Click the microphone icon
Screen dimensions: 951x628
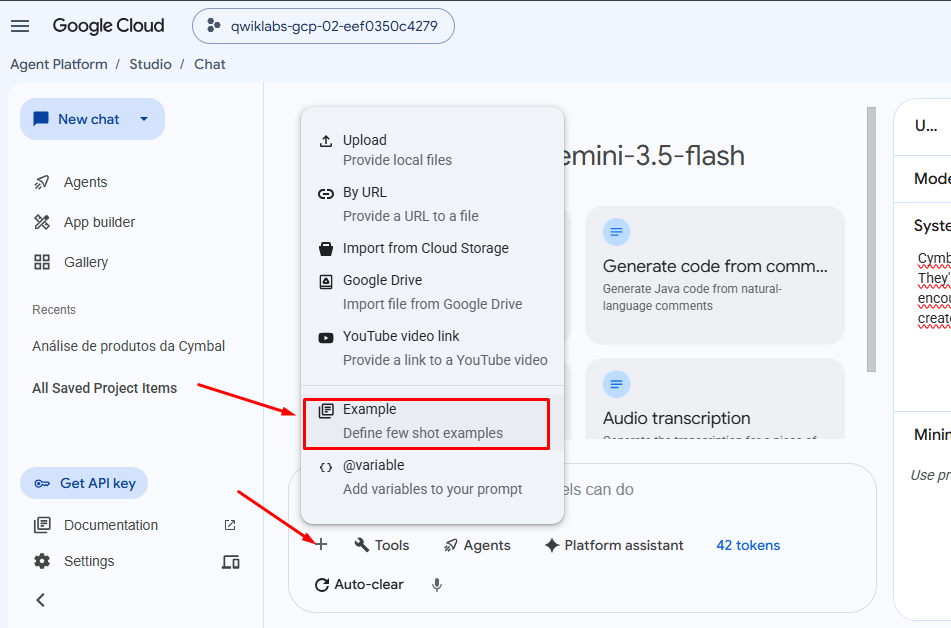pyautogui.click(x=437, y=585)
